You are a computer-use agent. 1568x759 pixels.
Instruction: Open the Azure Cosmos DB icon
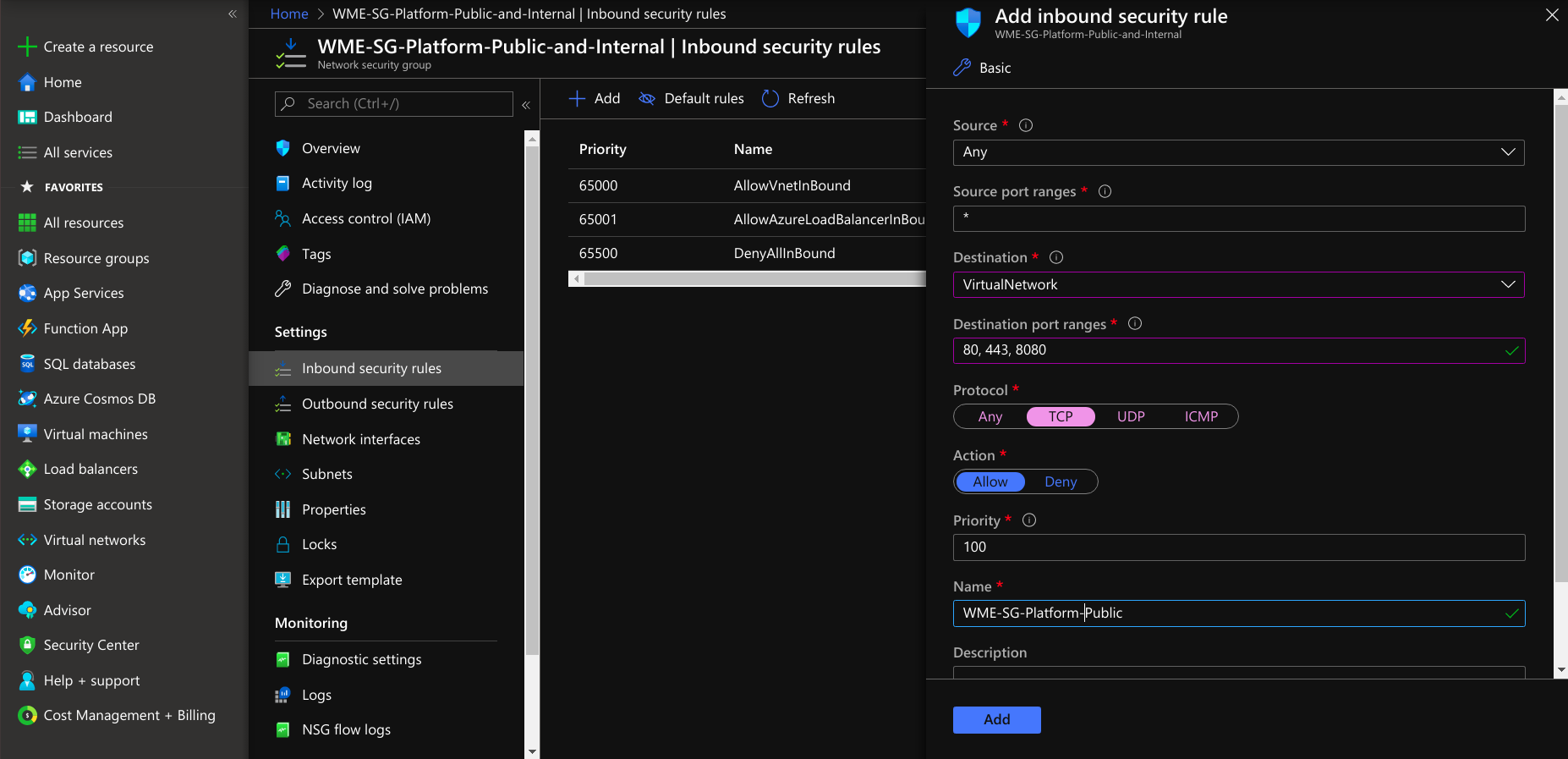pyautogui.click(x=27, y=399)
